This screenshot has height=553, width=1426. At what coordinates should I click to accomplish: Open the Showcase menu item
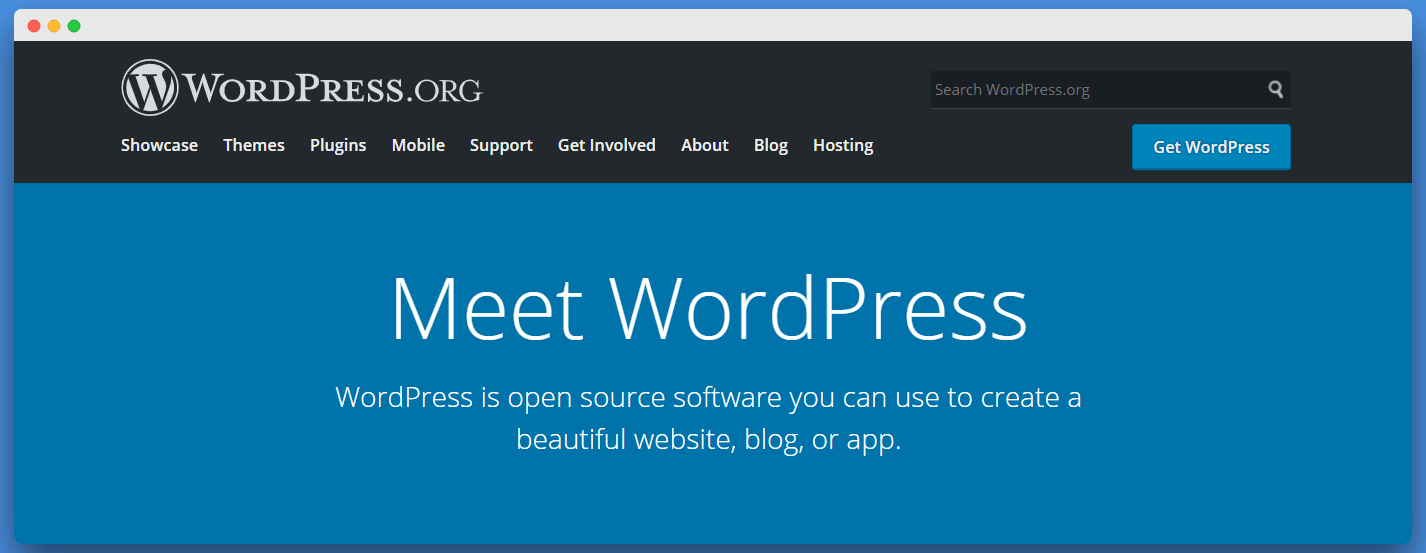point(159,145)
